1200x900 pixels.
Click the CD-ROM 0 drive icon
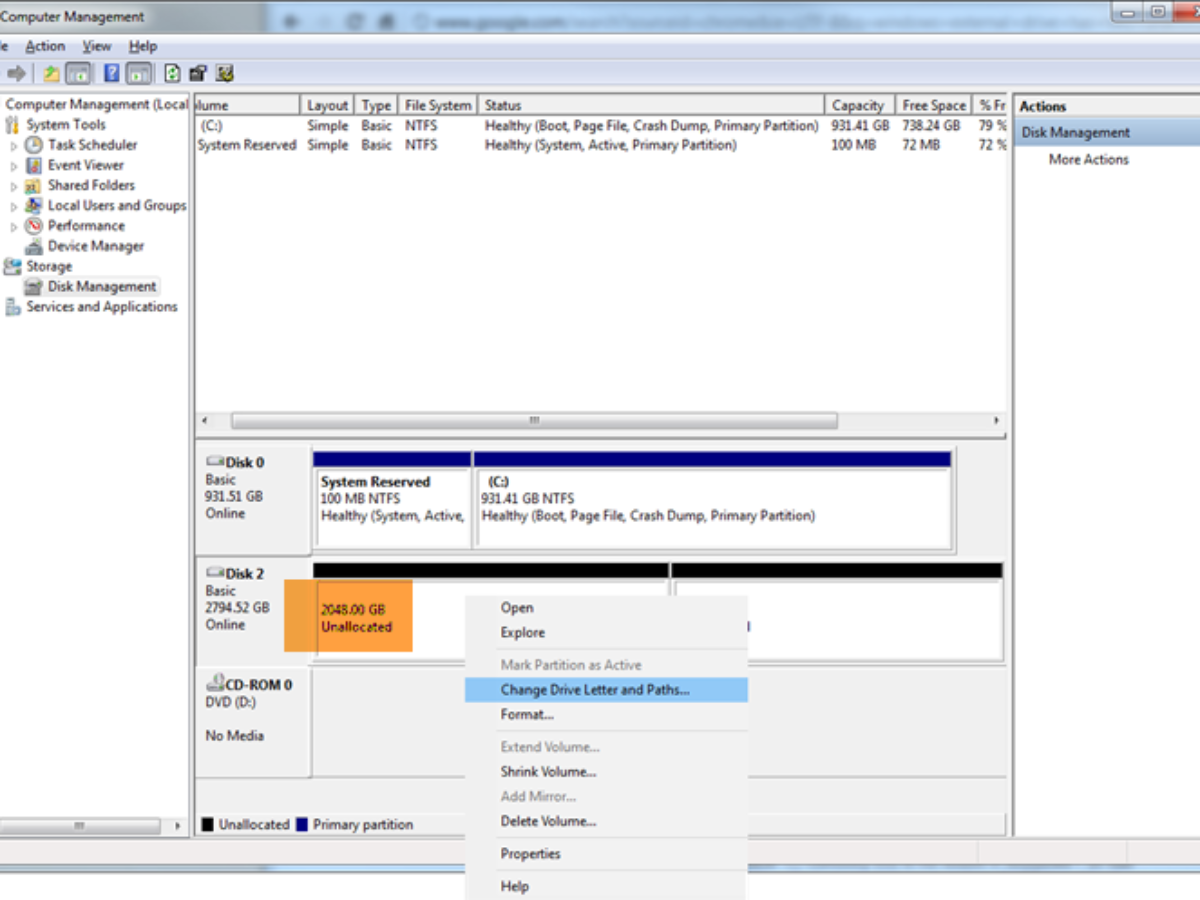(x=215, y=684)
